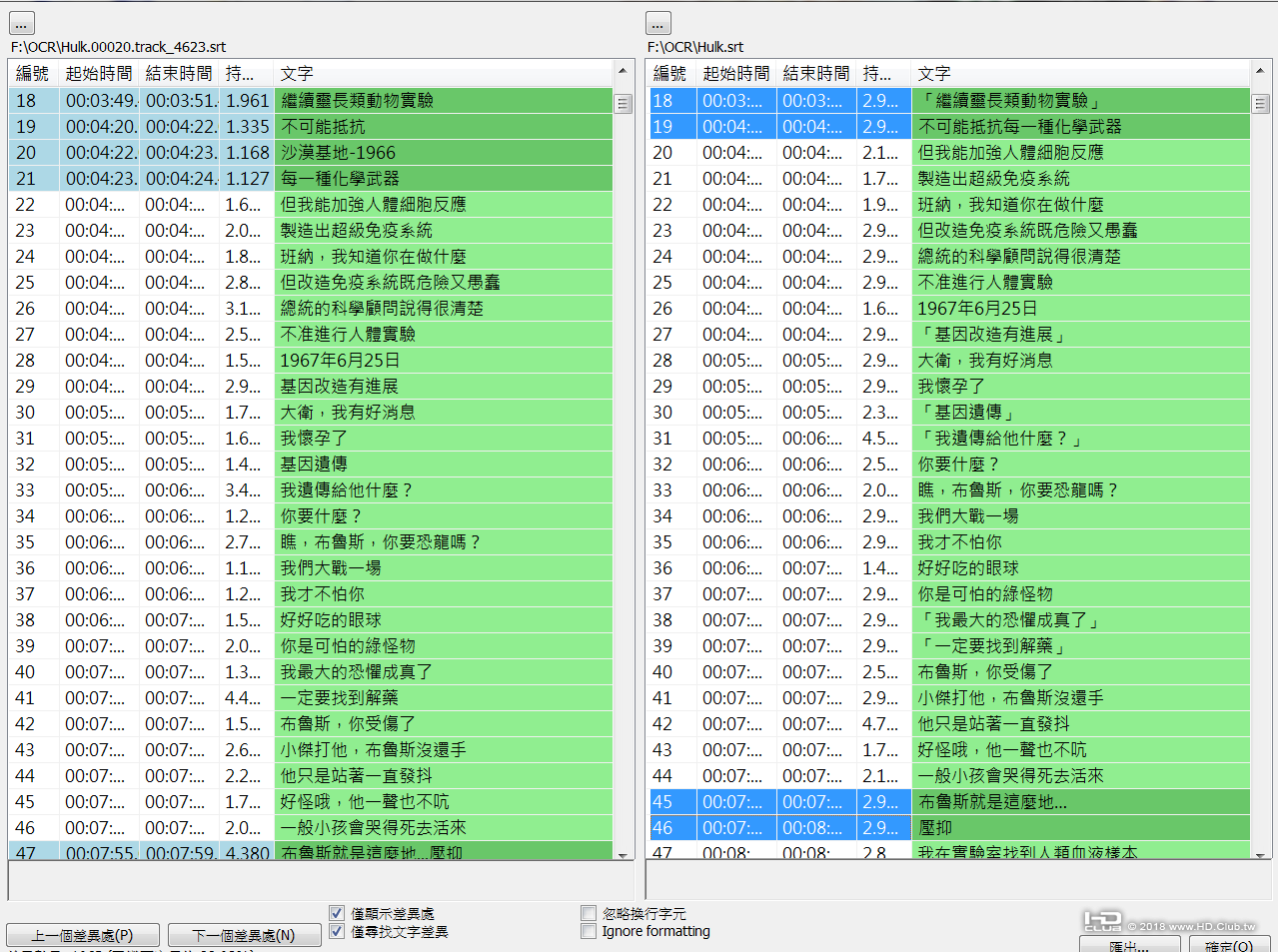Select right row 46 壓抑
Viewport: 1278px width, 952px height.
pyautogui.click(x=948, y=827)
